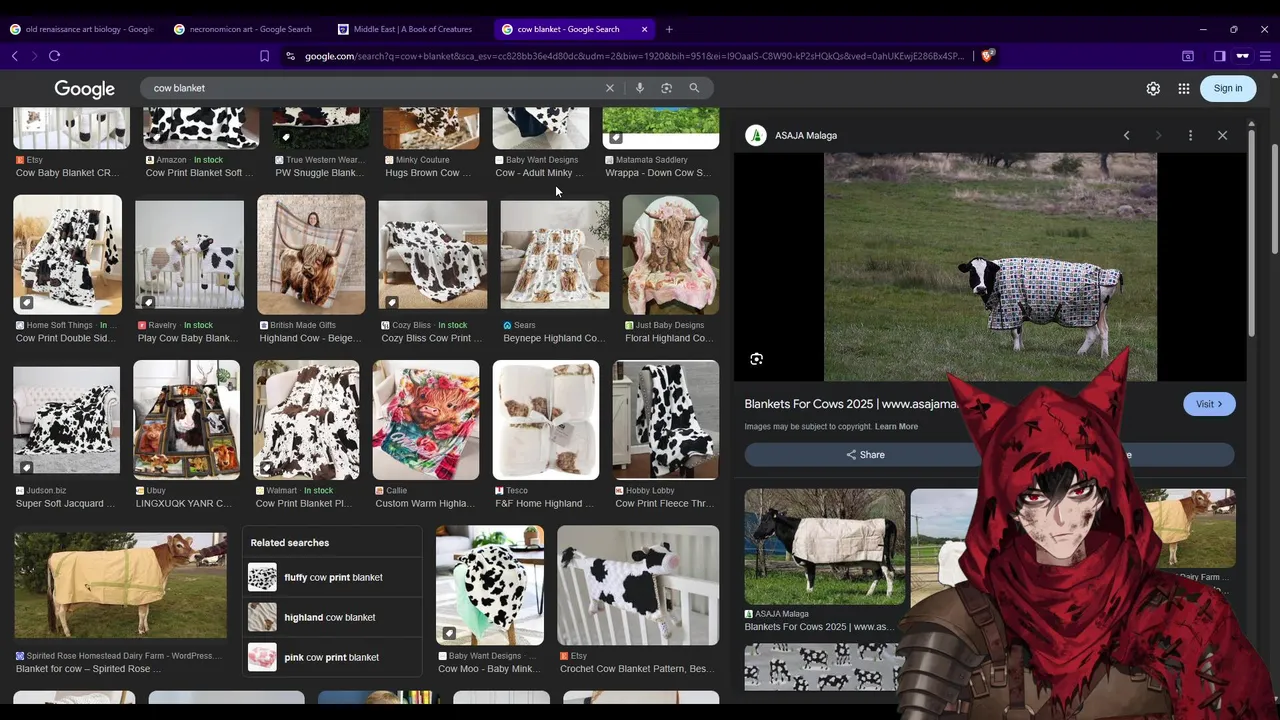The image size is (1280, 720).
Task: Open Google quick settings gear
Action: click(1153, 88)
